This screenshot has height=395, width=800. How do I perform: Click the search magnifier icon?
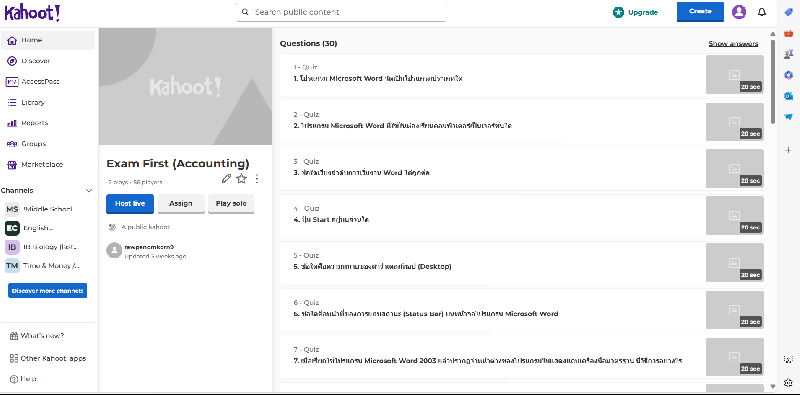point(245,12)
